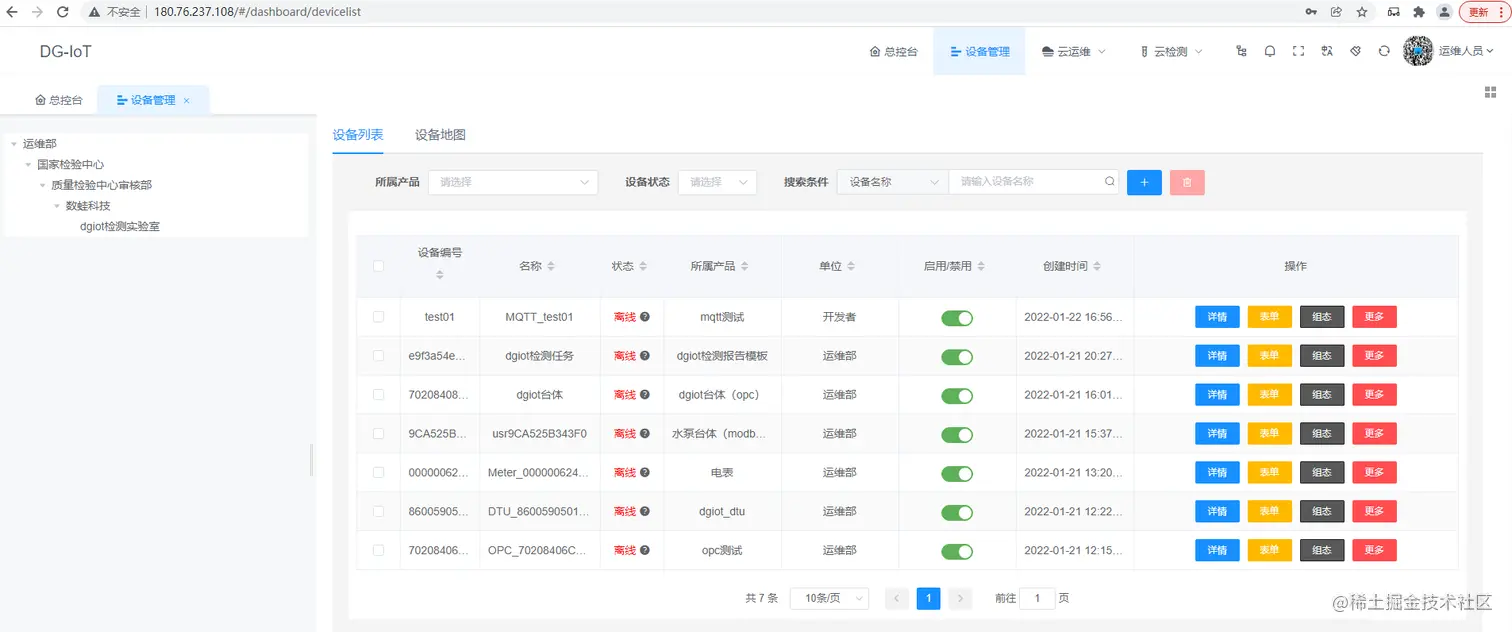Switch to 设备地图 tab
The width and height of the screenshot is (1512, 632).
point(440,135)
